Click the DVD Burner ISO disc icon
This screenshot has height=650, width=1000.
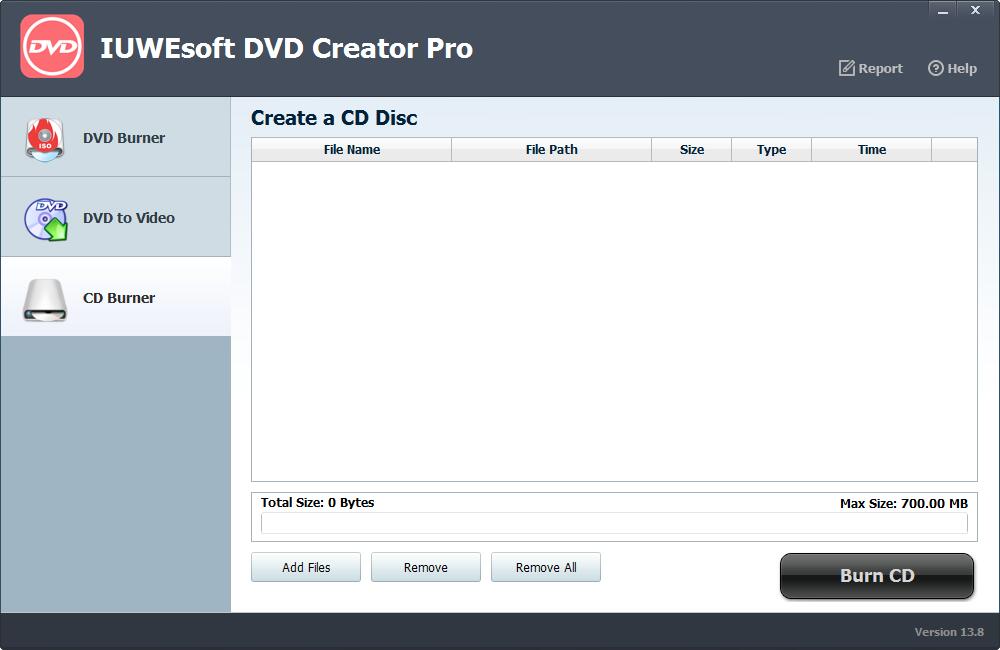45,138
